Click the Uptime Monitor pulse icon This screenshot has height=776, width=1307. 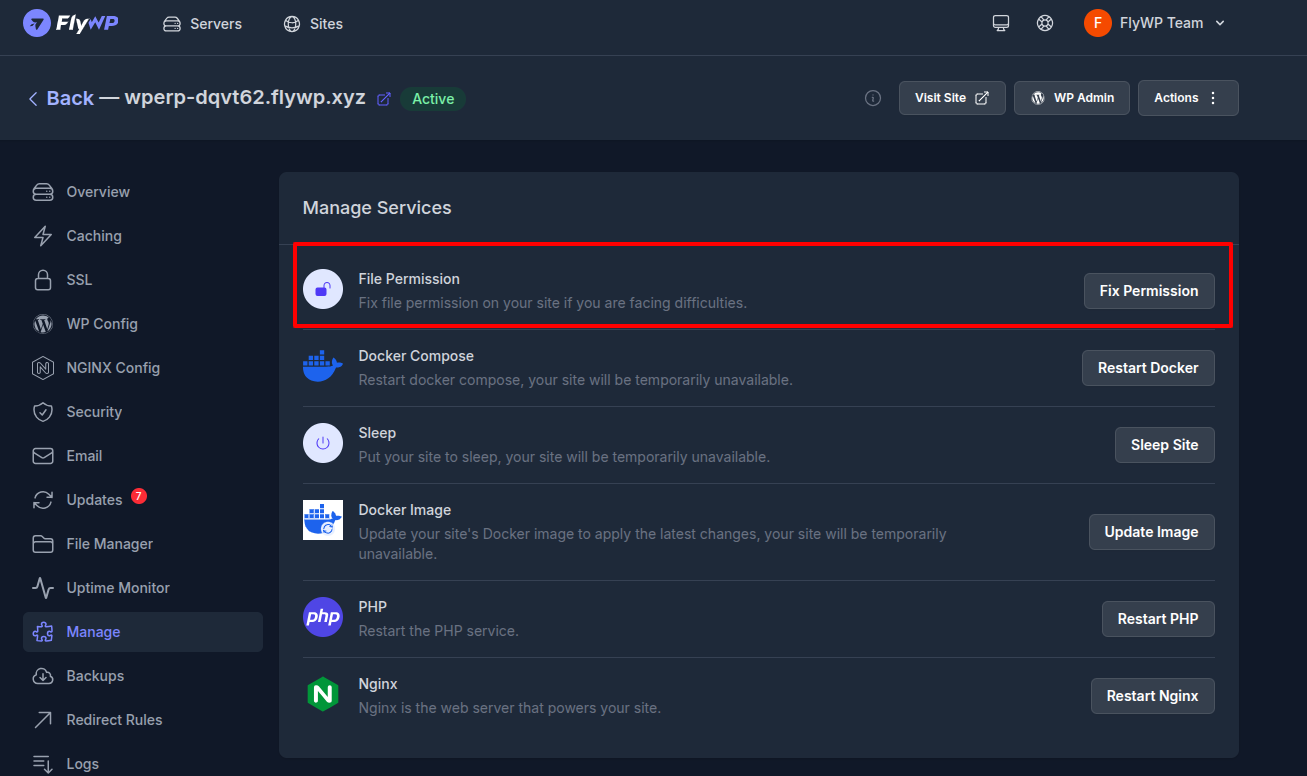(x=43, y=588)
